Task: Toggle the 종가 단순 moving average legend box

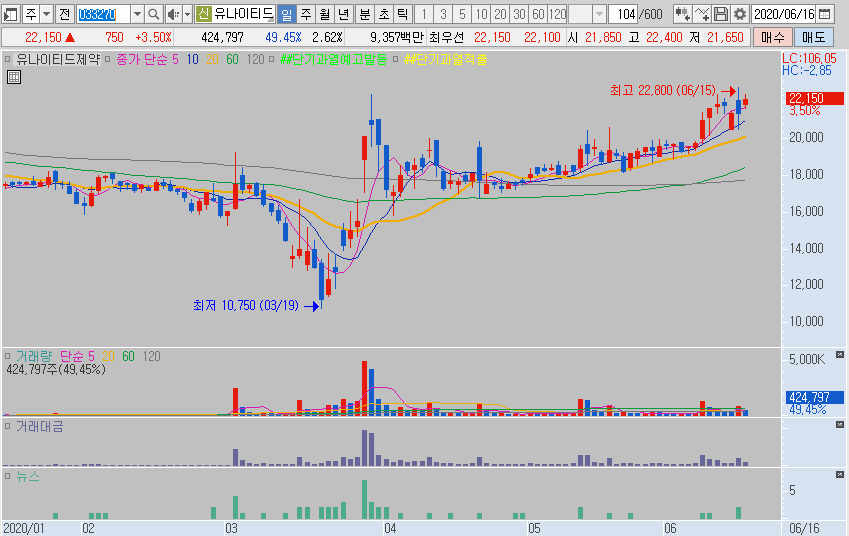Action: click(108, 59)
